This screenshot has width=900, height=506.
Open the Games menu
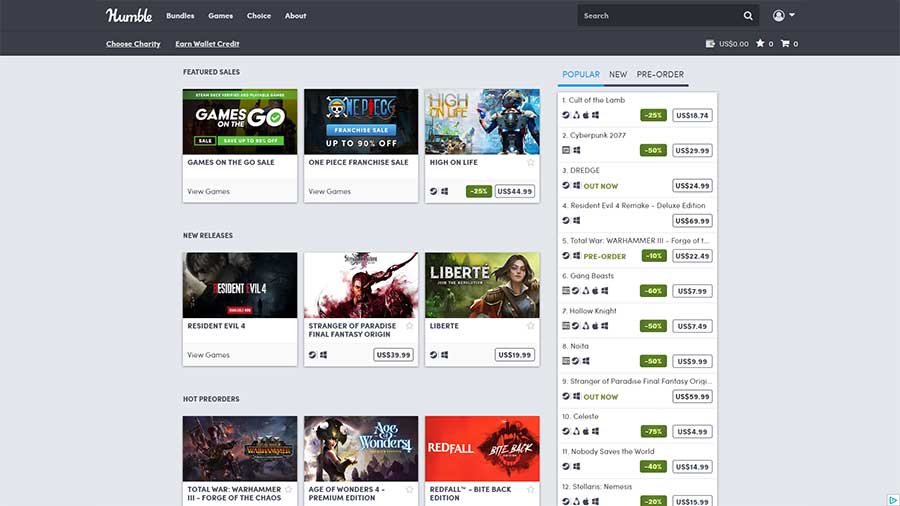tap(220, 16)
